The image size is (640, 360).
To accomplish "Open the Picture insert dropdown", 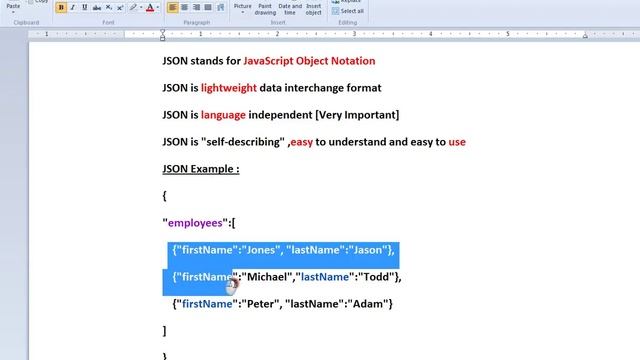I will point(242,9).
